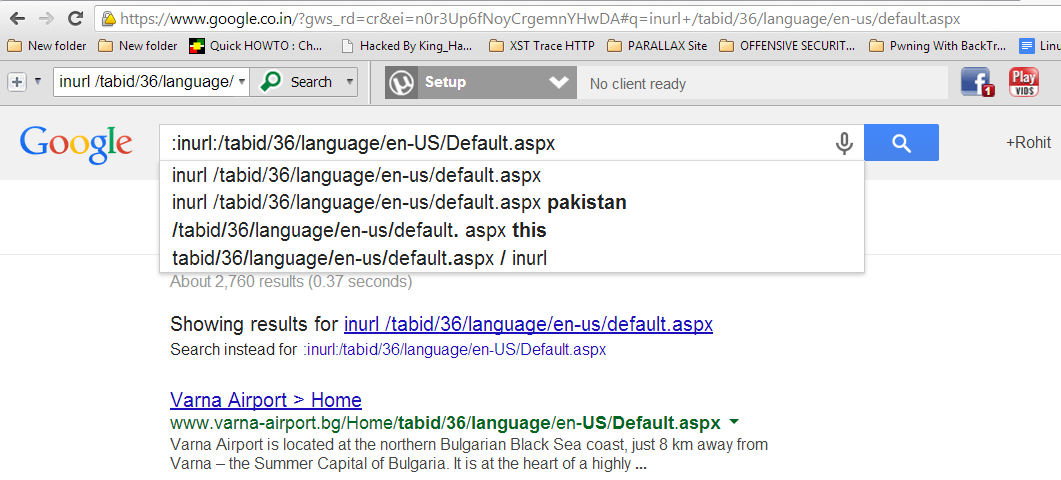Screen dimensions: 1061x480
Task: Click the toolbar inurl search text box
Action: tap(145, 82)
